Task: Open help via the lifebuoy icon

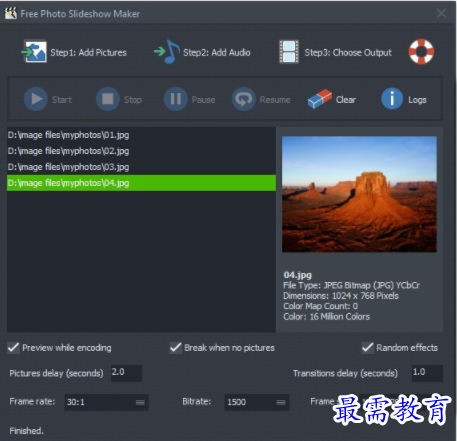Action: [421, 52]
